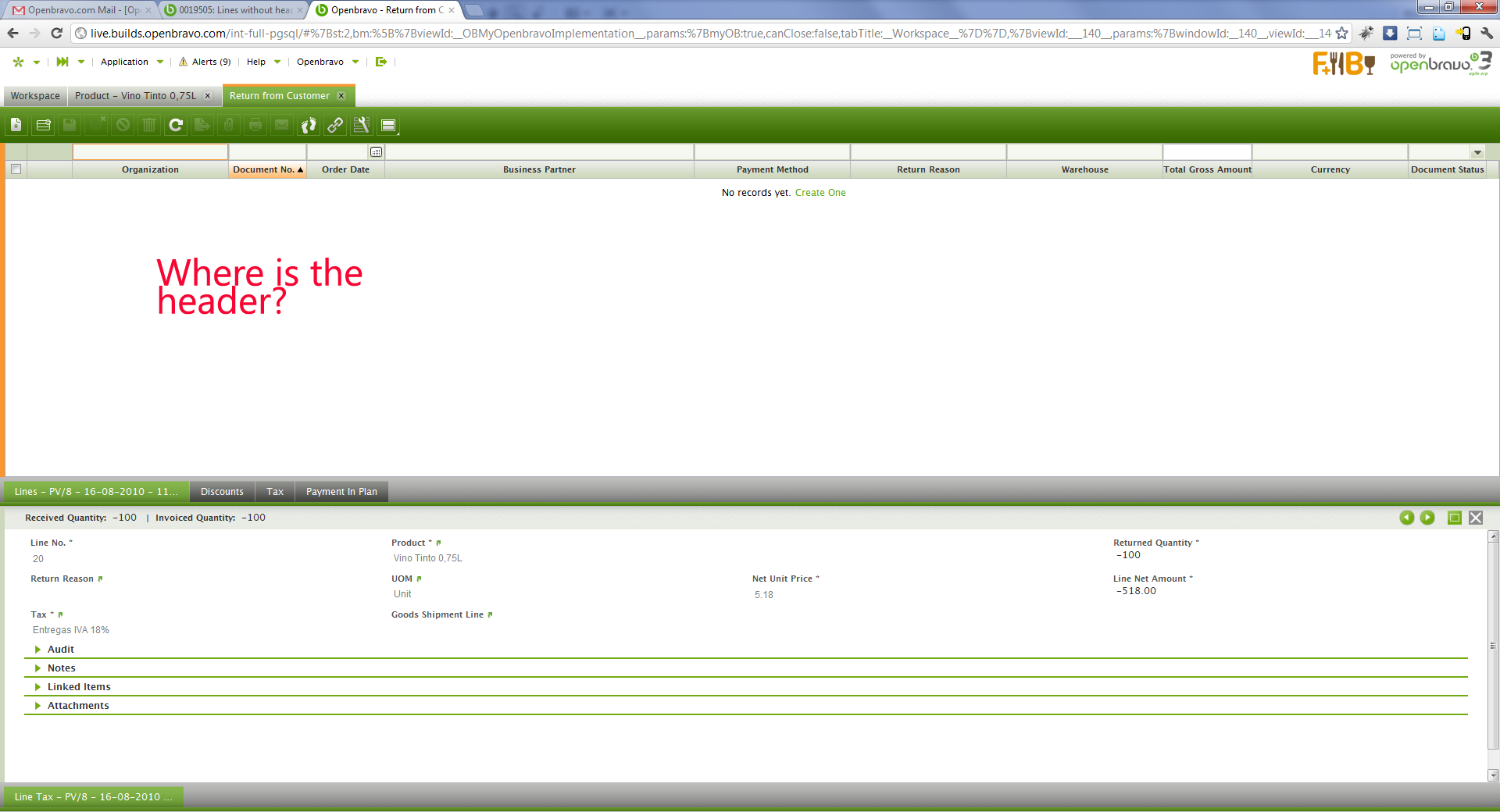Expand the Audit section
The width and height of the screenshot is (1500, 812).
coord(60,650)
